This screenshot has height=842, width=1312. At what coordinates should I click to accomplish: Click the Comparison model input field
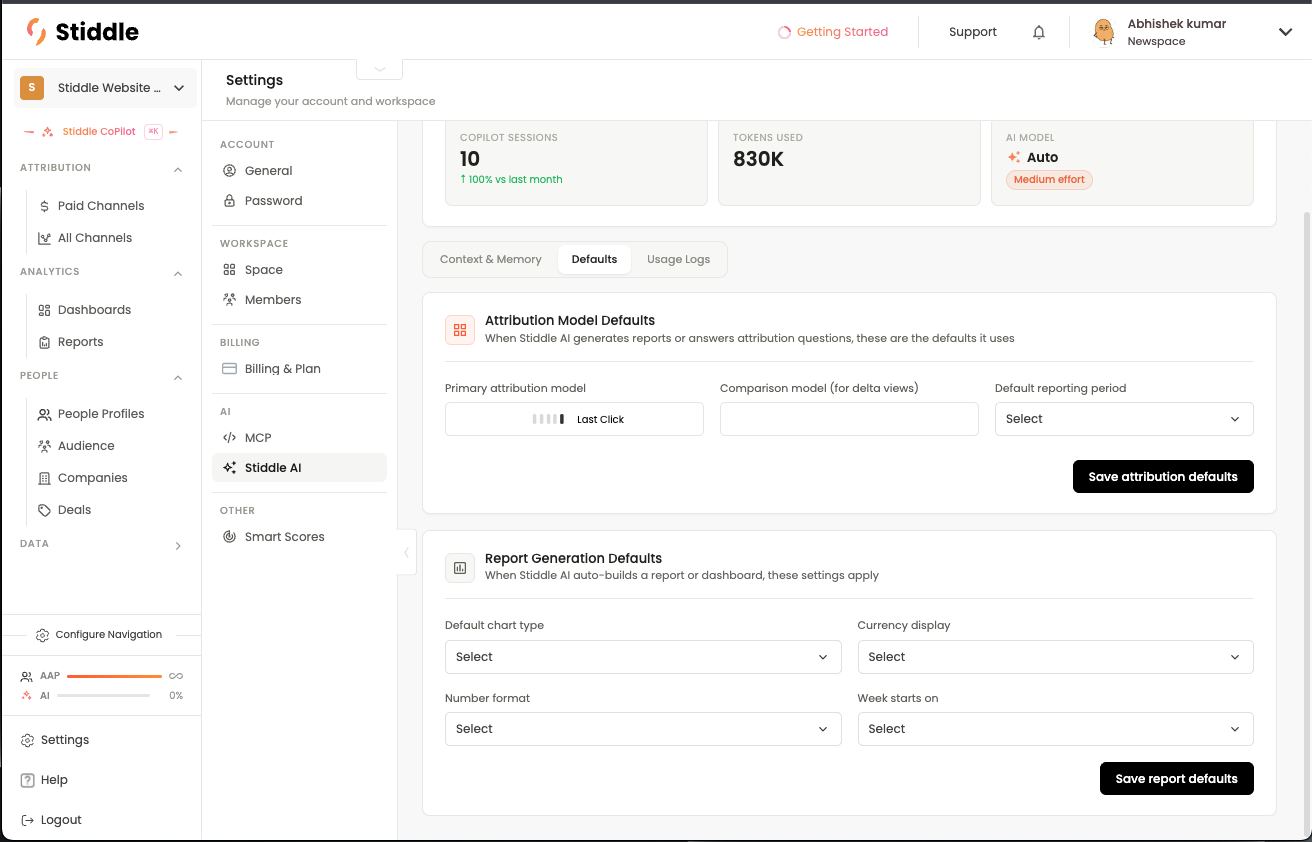[849, 419]
